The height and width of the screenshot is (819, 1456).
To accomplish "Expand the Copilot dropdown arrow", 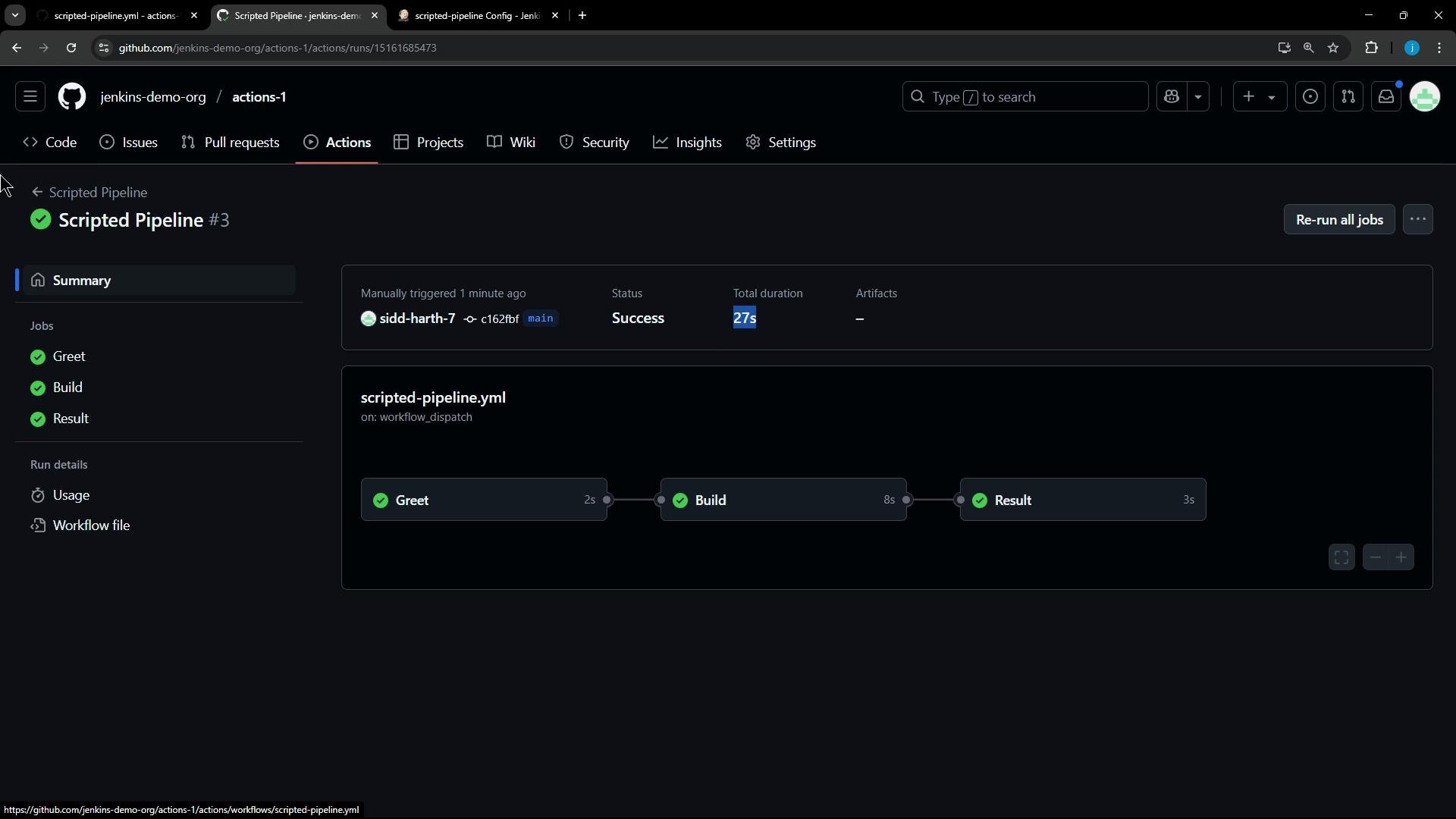I will pyautogui.click(x=1198, y=97).
